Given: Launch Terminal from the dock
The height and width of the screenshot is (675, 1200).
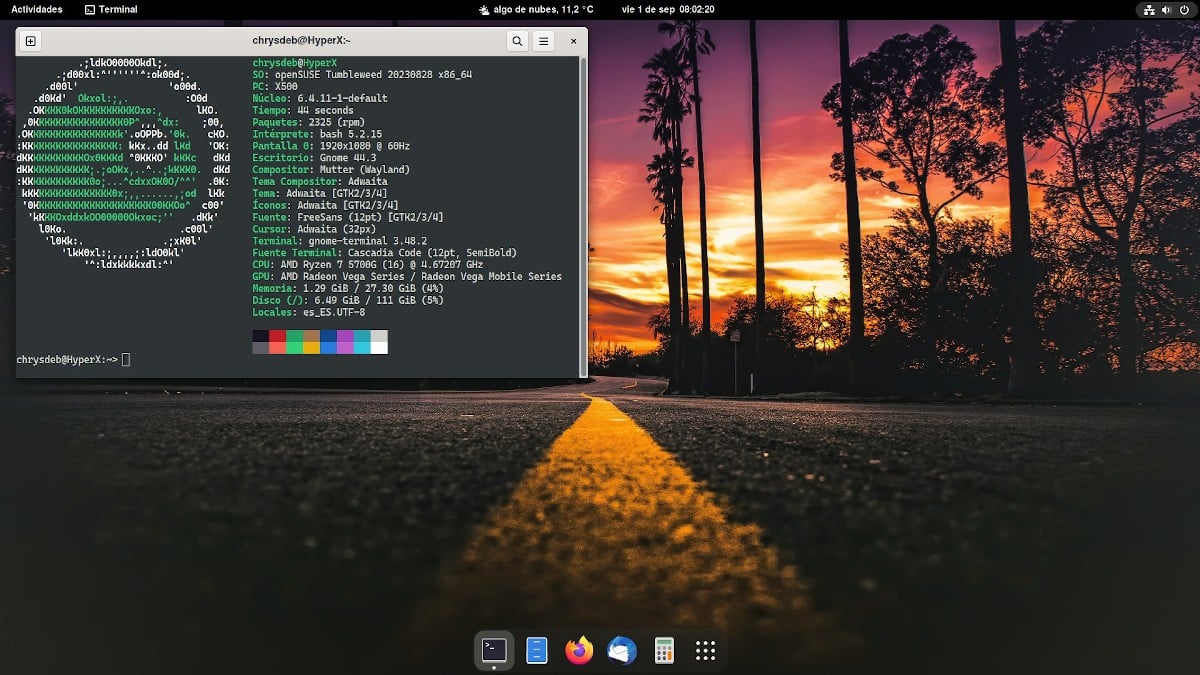Looking at the screenshot, I should tap(494, 651).
